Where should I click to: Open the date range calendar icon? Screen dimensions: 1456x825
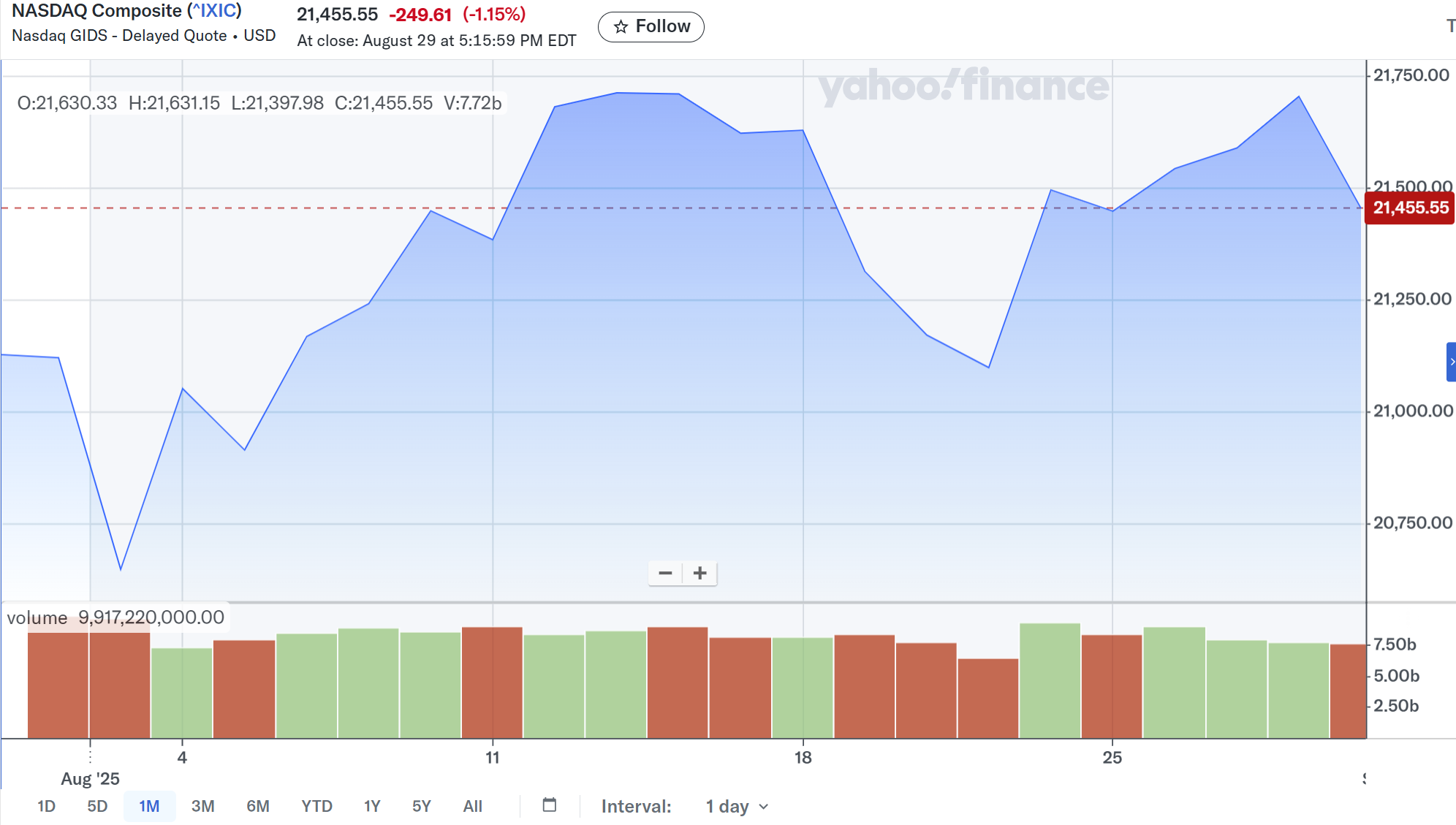tap(550, 805)
